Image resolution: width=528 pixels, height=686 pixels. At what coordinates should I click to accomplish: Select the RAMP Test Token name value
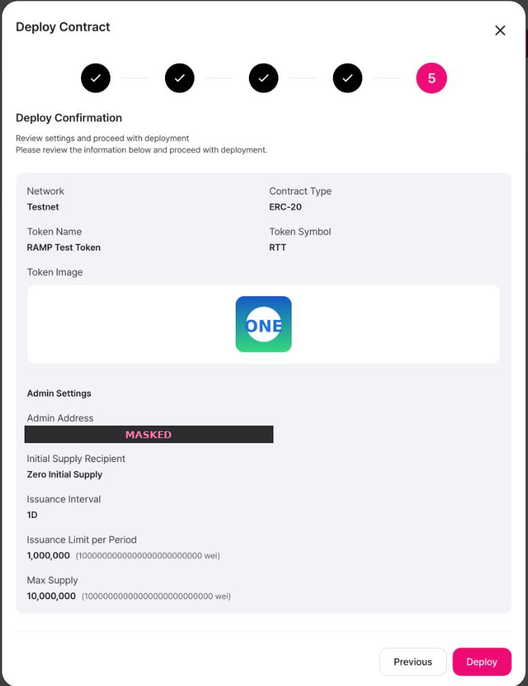pyautogui.click(x=64, y=248)
